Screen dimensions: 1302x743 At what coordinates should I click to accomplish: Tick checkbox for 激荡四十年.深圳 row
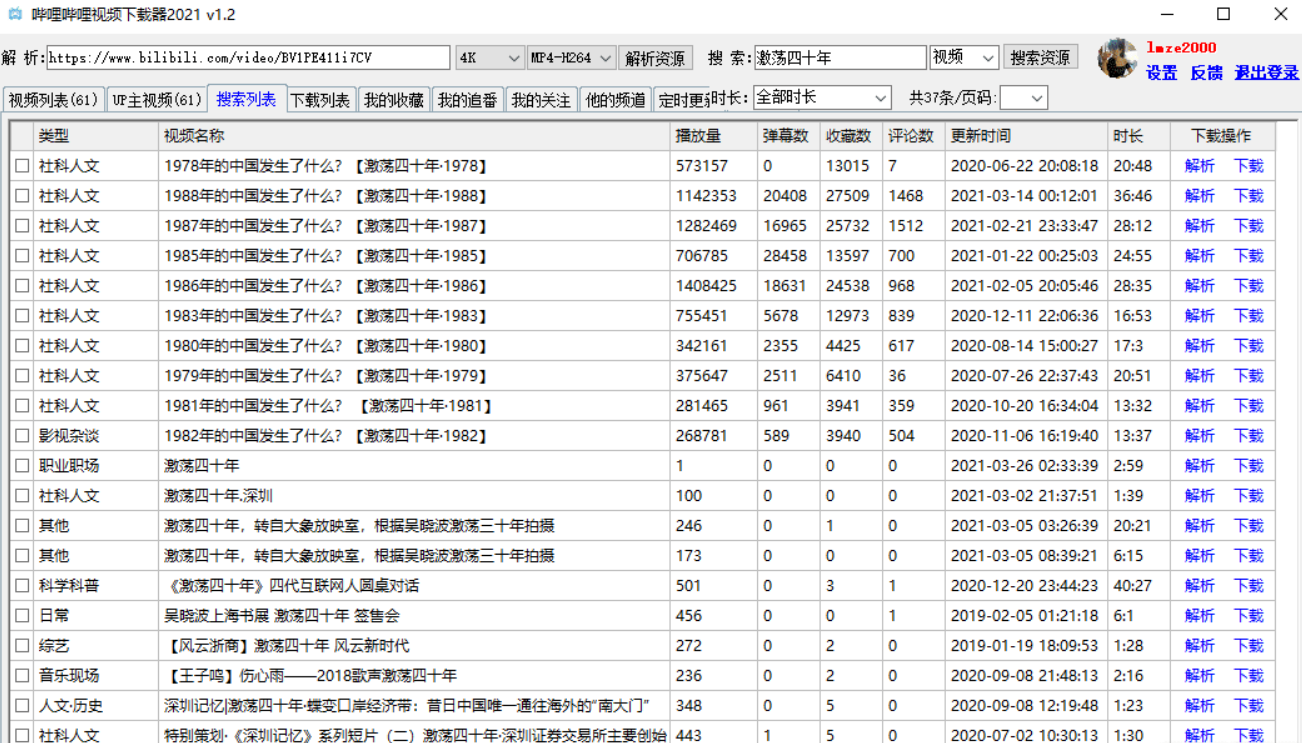point(22,496)
